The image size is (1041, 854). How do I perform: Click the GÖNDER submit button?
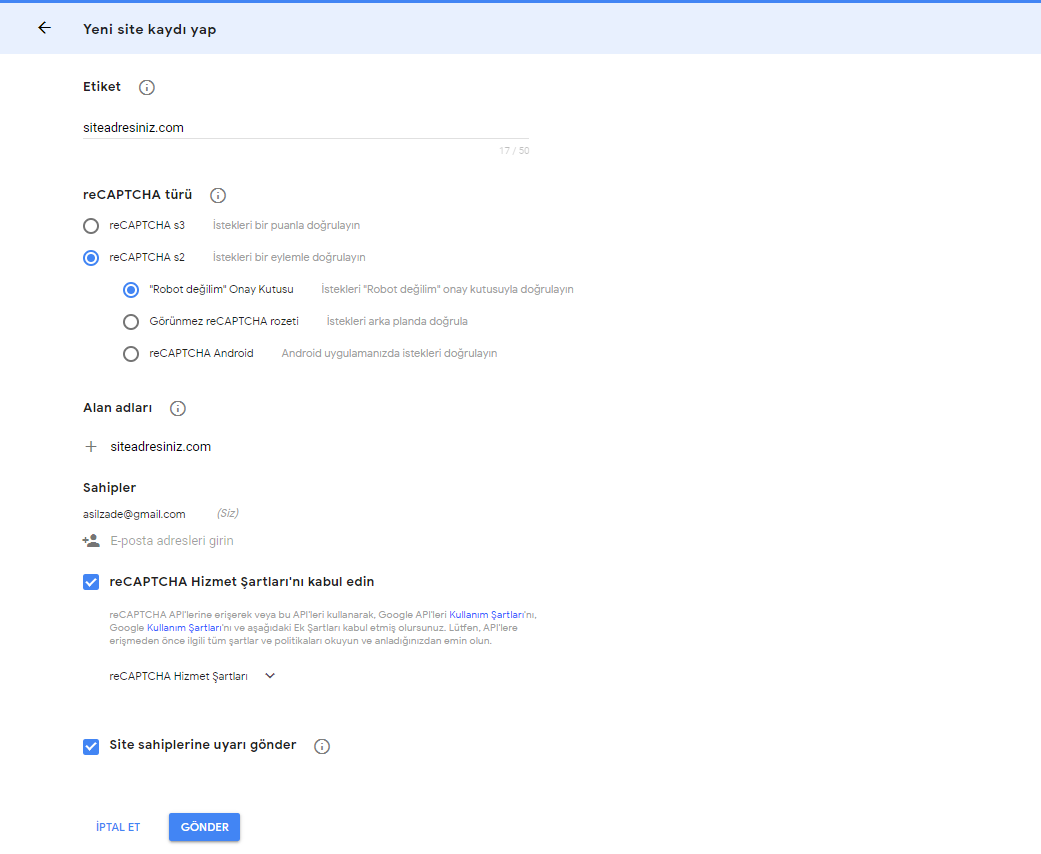click(x=204, y=827)
